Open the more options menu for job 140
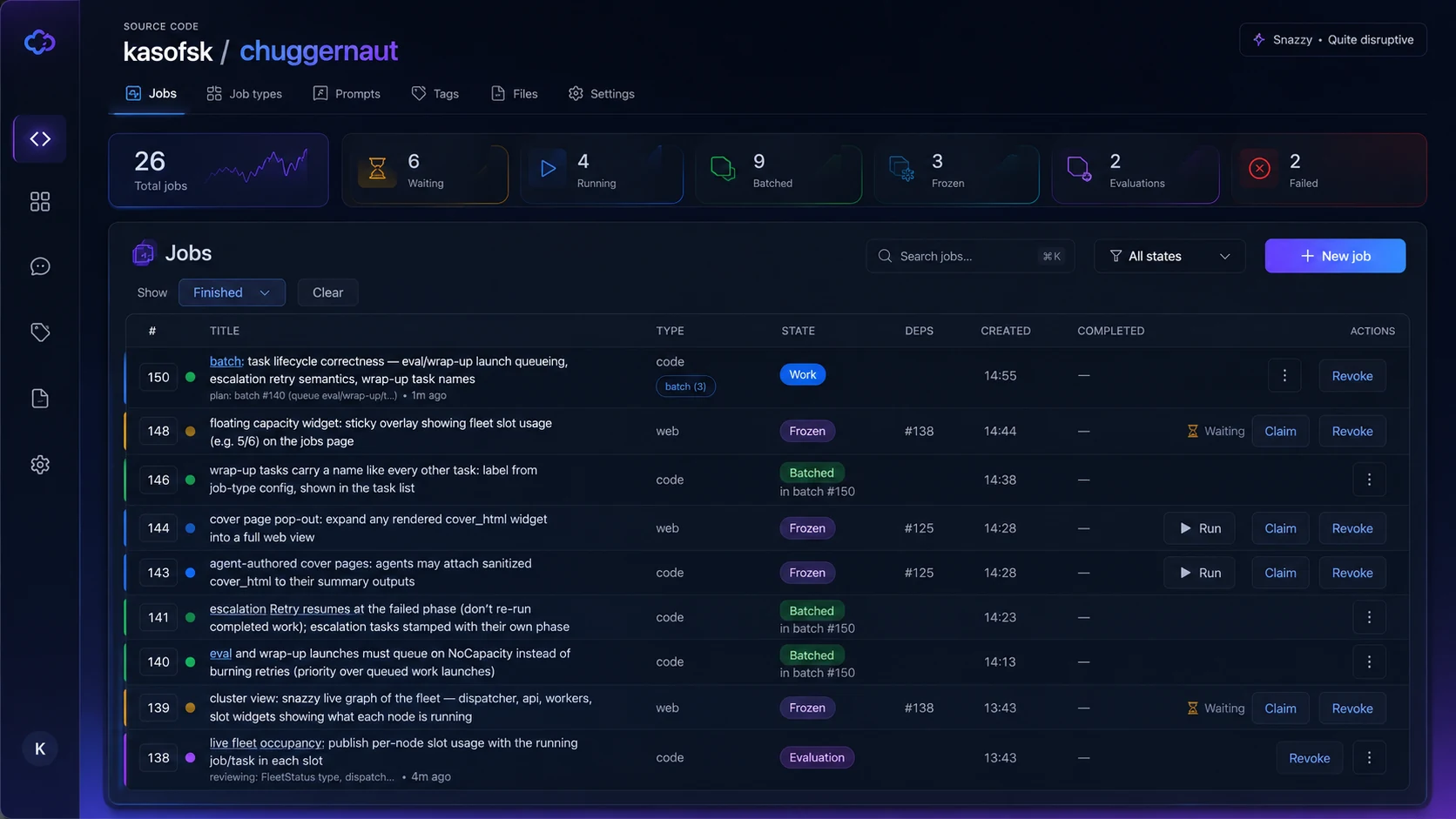1456x819 pixels. click(x=1369, y=662)
